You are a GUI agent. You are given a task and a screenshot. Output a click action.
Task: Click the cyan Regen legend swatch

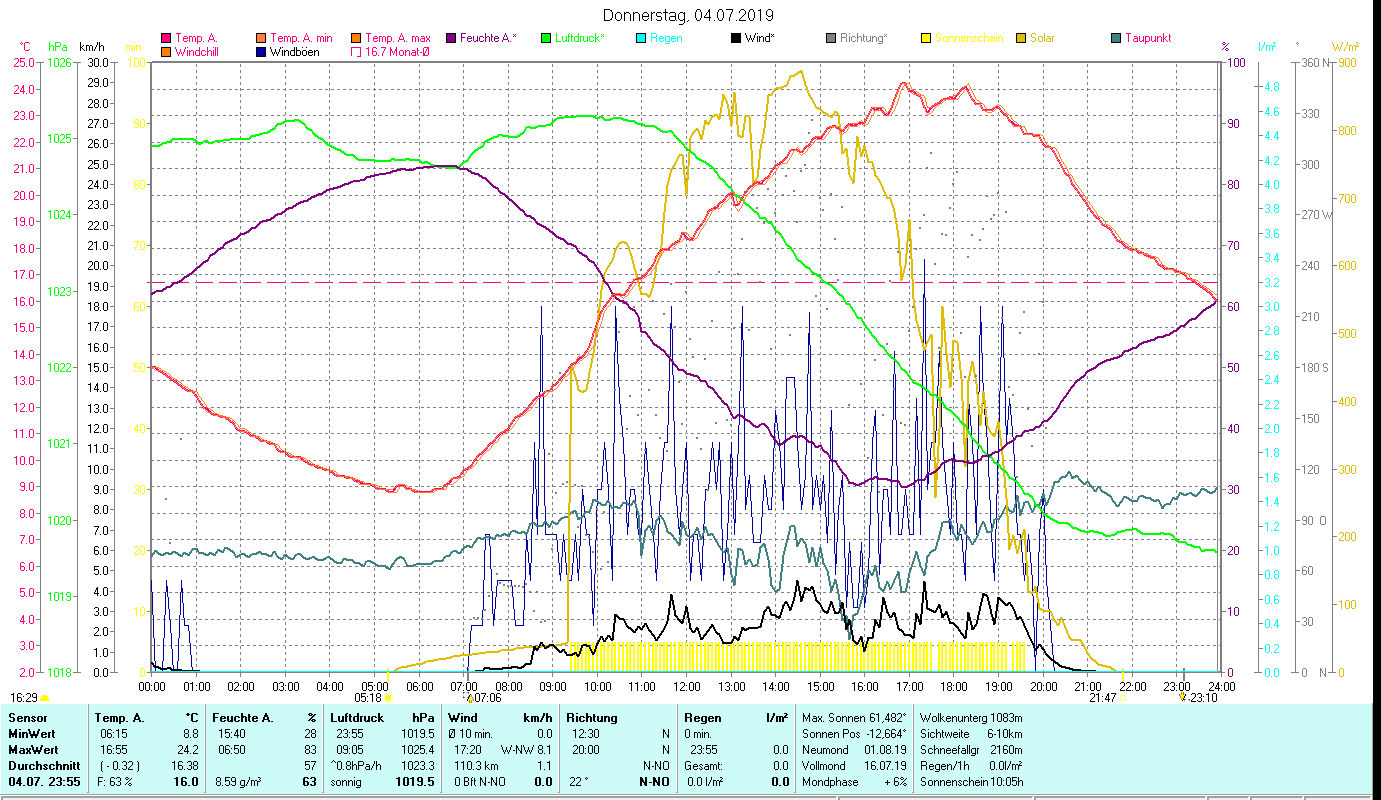[x=641, y=38]
